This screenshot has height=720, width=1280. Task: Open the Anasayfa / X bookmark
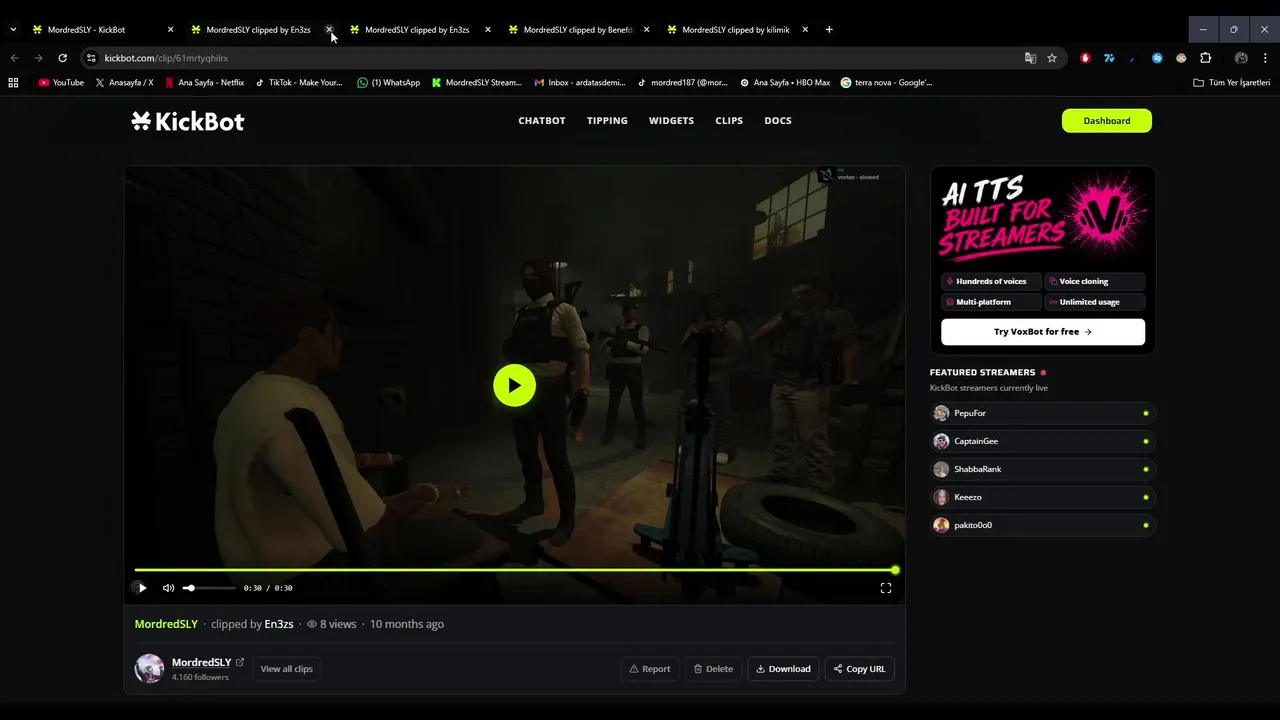pyautogui.click(x=124, y=83)
